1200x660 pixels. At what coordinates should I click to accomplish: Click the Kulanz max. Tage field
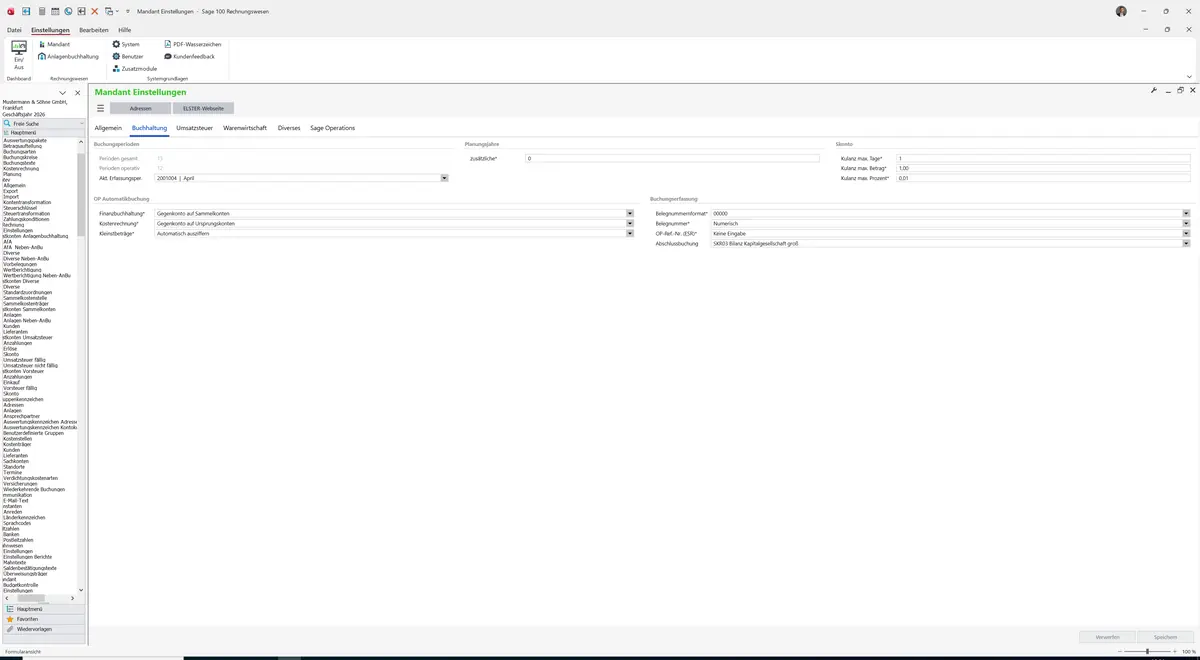1044,158
